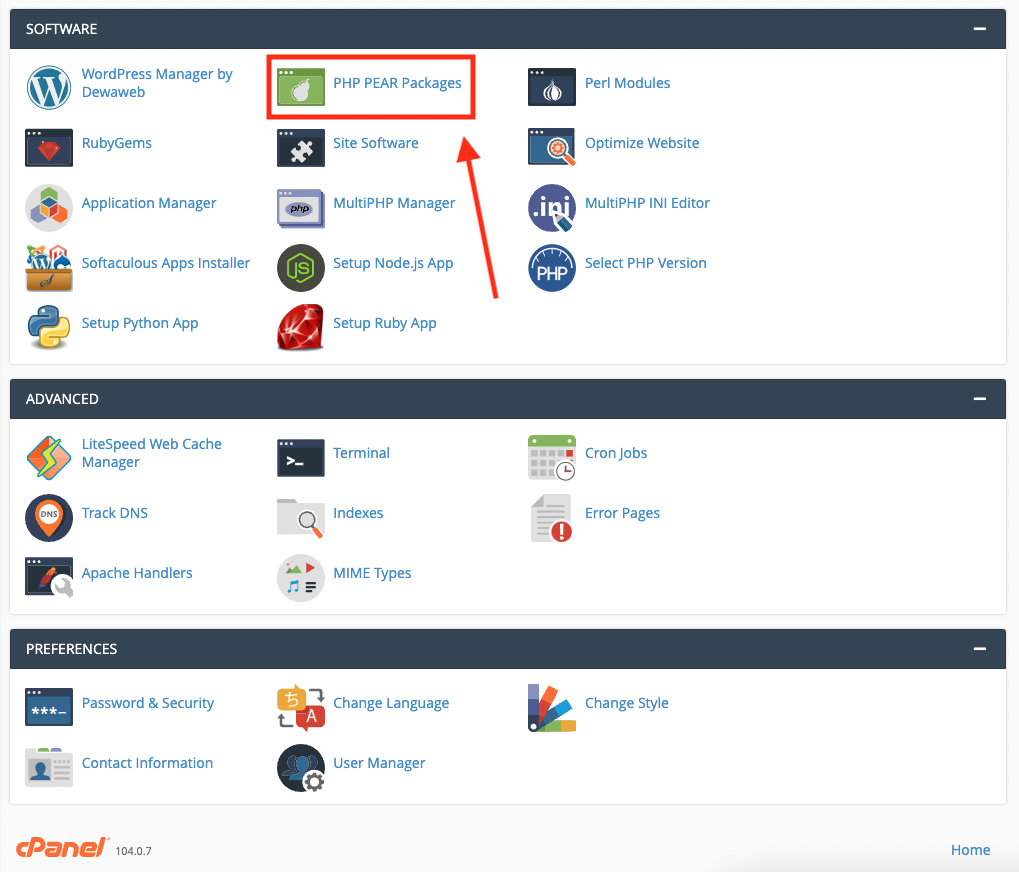Screen dimensions: 1019x872
Task: Open the Application Manager link
Action: pyautogui.click(x=149, y=203)
